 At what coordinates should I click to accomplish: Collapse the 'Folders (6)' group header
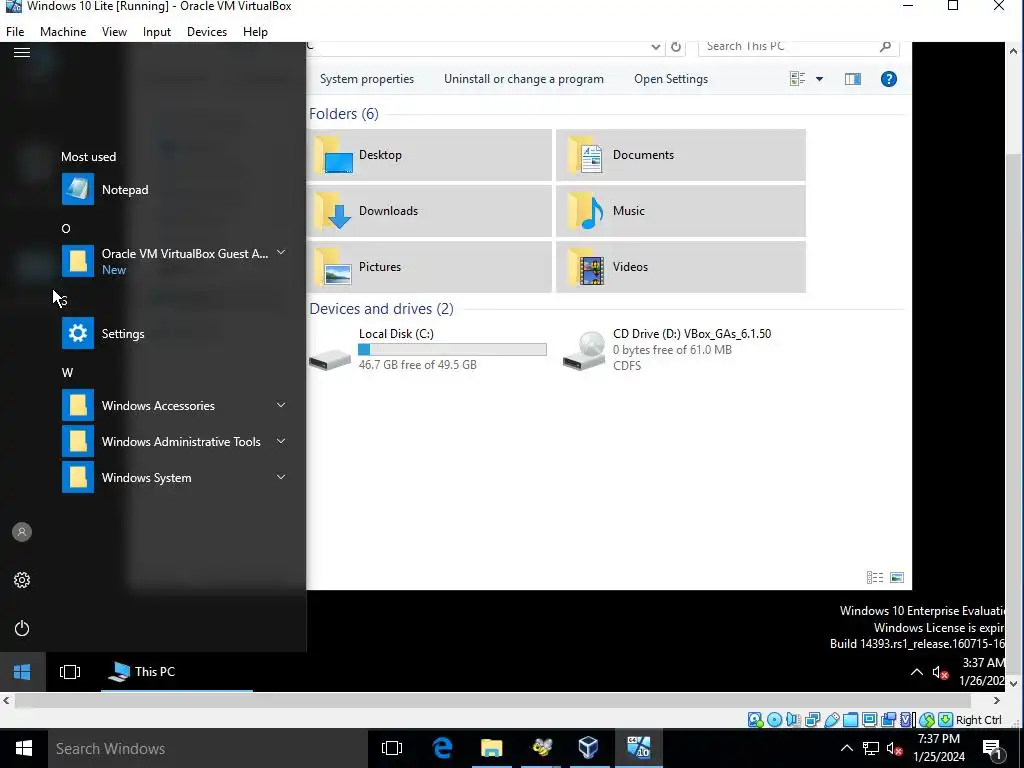(x=344, y=114)
